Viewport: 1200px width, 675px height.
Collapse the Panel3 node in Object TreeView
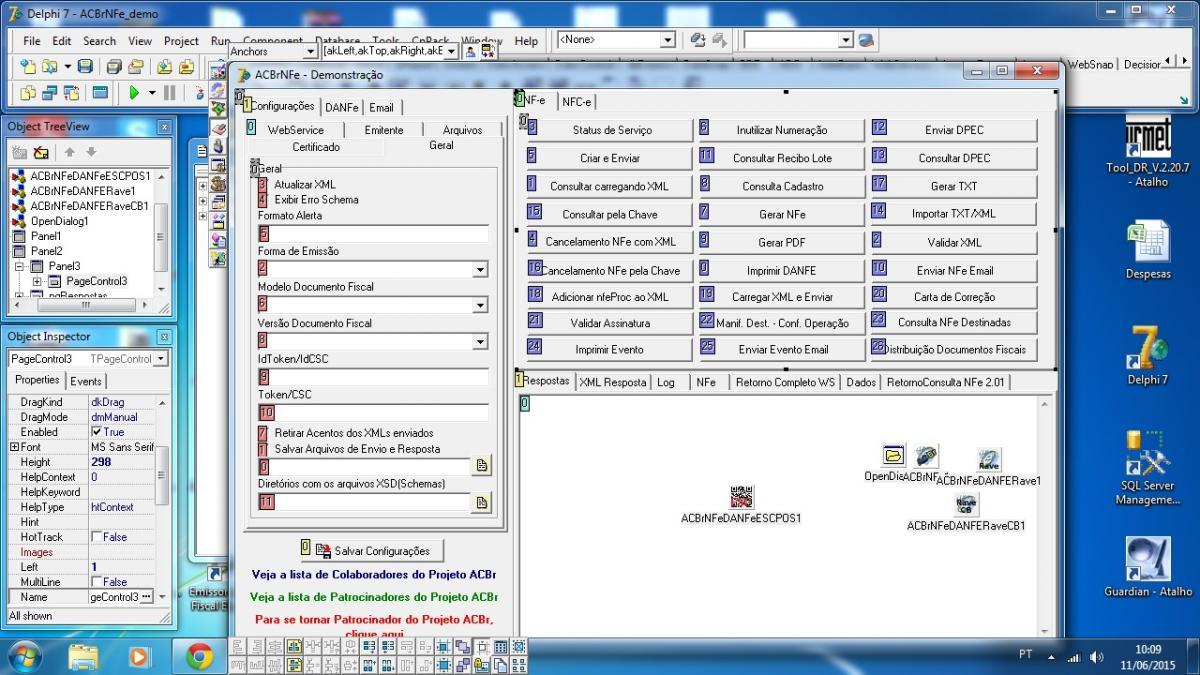[x=20, y=266]
